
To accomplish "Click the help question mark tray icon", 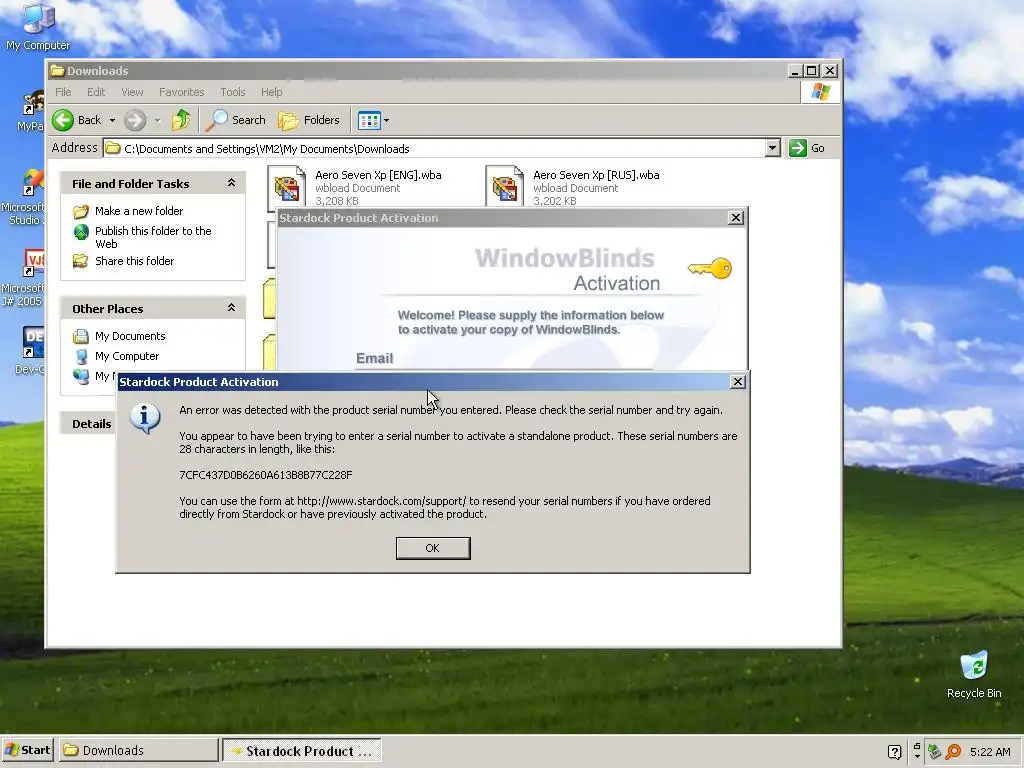I will (895, 752).
